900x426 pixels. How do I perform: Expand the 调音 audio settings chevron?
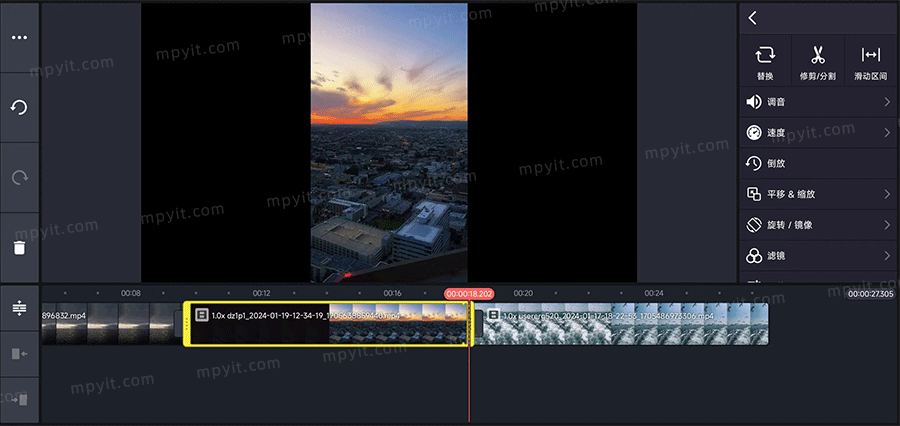(887, 102)
